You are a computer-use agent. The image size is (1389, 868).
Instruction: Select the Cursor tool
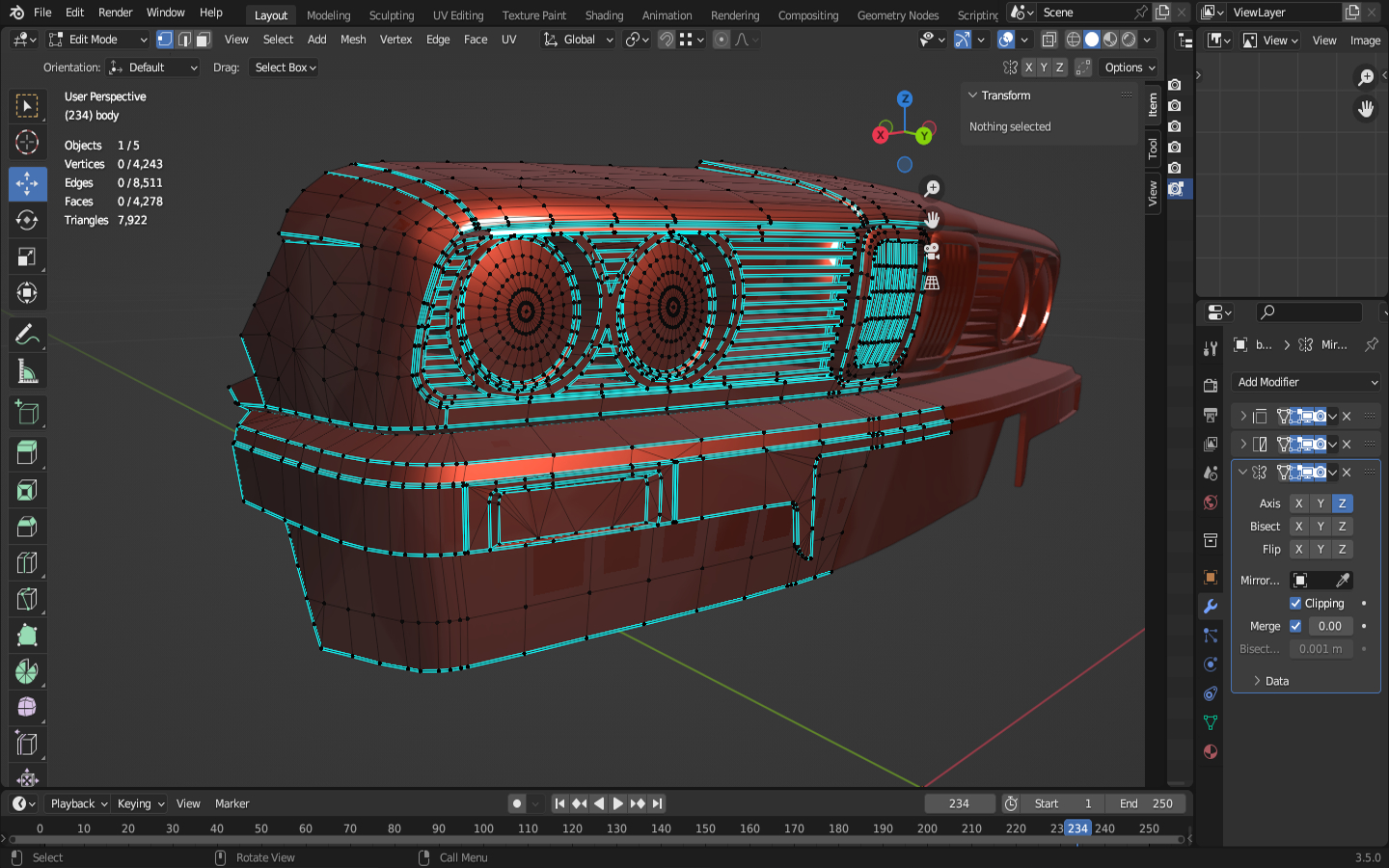(x=27, y=143)
